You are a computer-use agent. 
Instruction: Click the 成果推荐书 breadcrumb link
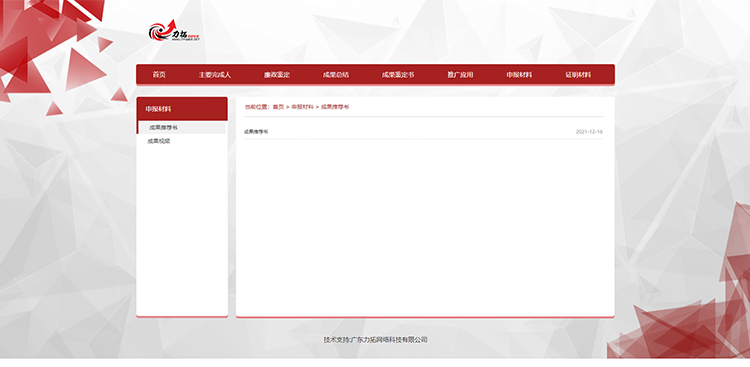(335, 107)
